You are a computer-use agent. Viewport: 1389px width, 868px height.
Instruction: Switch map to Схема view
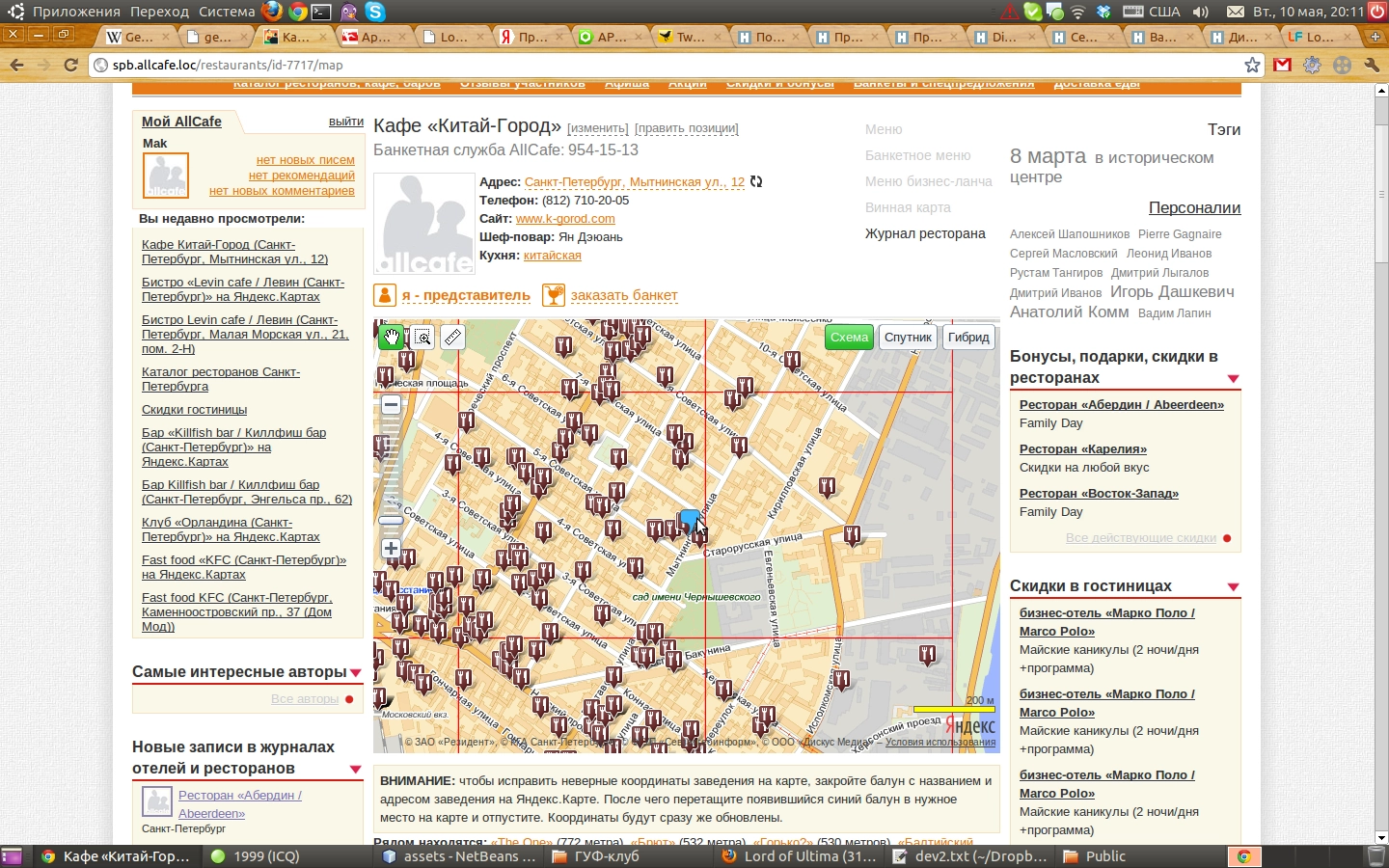tap(849, 337)
